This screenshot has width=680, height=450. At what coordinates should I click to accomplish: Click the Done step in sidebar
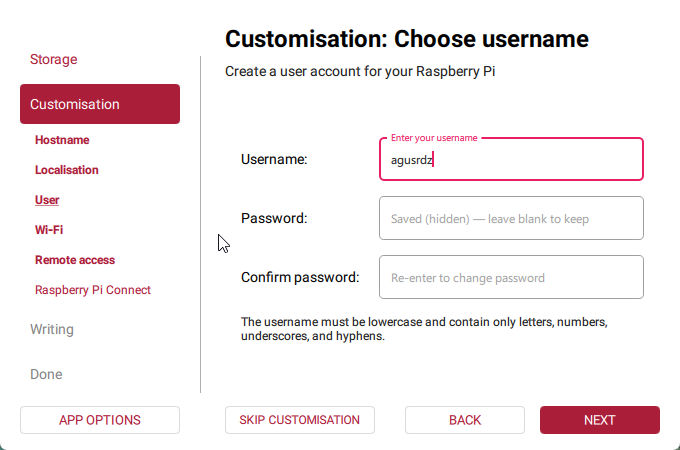46,374
